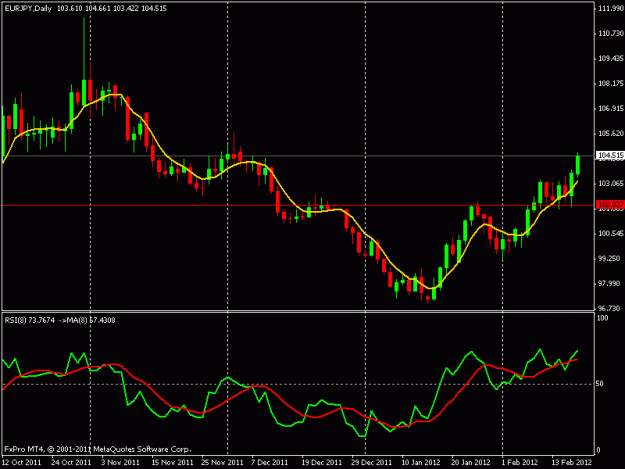Click the 10 Jan 2012 date label
Image resolution: width=625 pixels, height=469 pixels.
coord(421,462)
